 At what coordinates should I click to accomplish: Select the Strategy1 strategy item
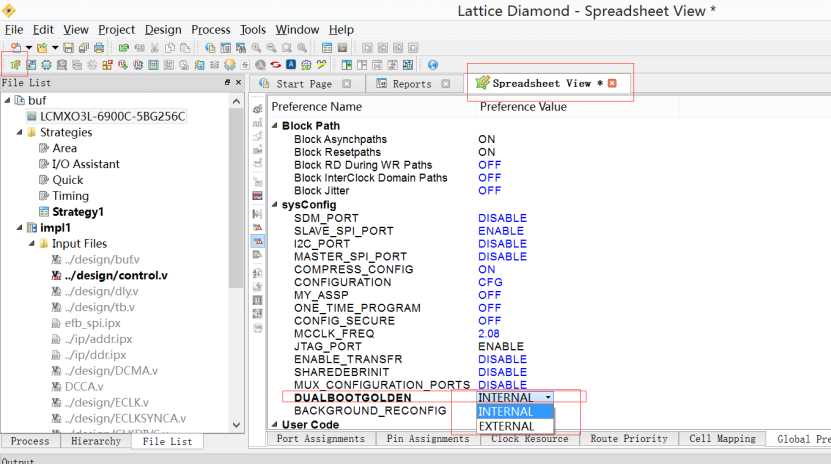click(78, 212)
